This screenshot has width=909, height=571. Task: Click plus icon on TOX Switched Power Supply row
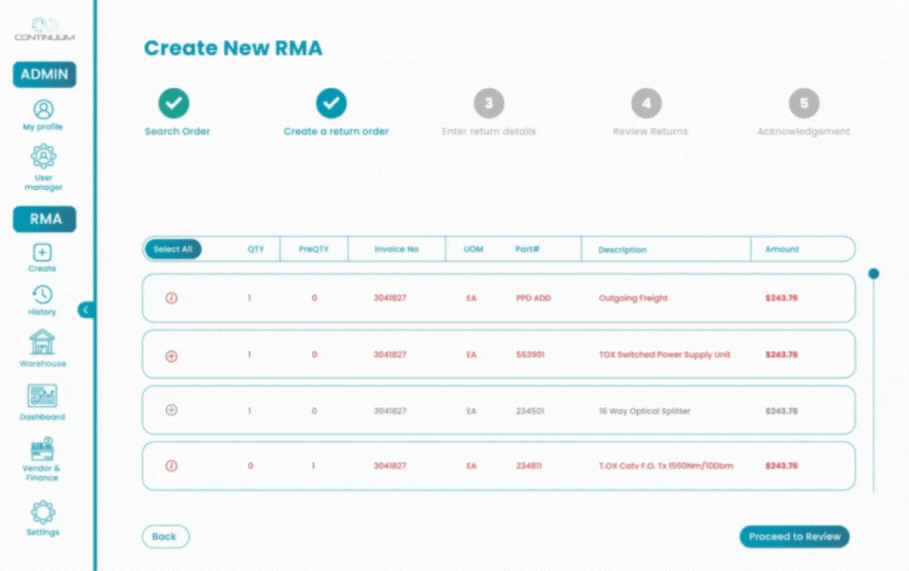(x=172, y=356)
